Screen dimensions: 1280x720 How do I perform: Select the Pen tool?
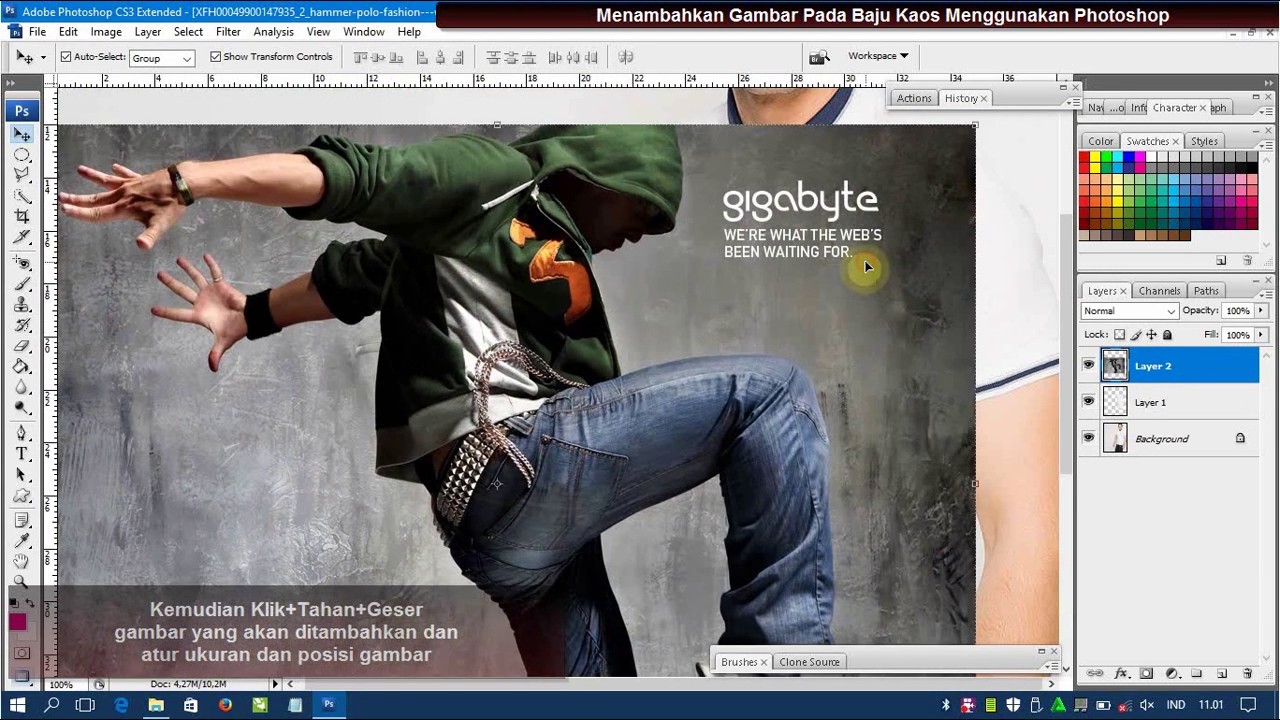(22, 434)
